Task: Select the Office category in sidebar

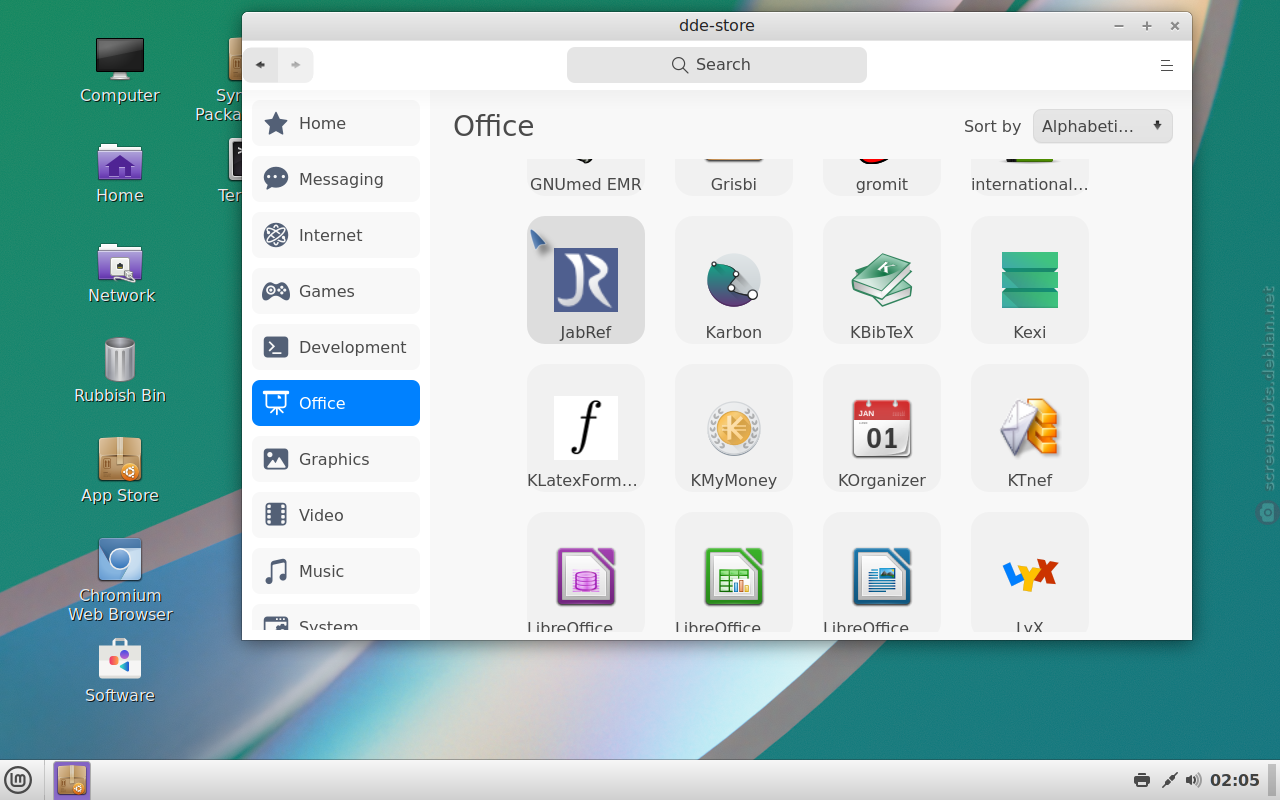Action: pos(336,403)
